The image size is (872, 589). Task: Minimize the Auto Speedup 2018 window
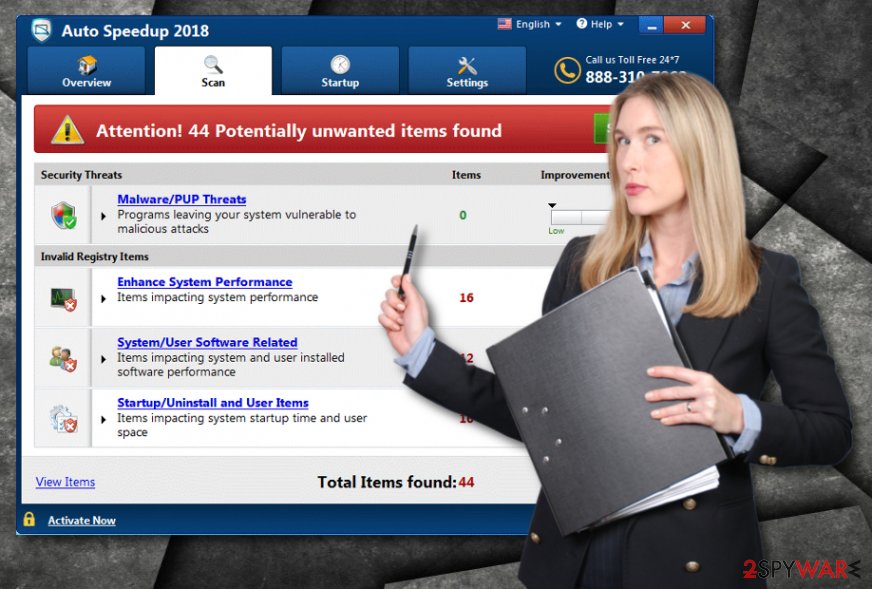(651, 25)
